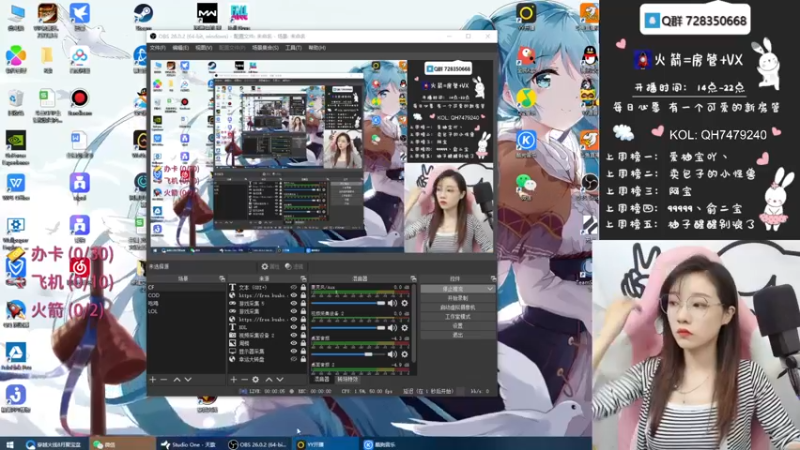The height and width of the screenshot is (450, 800).
Task: Switch to the scene transitions tab
Action: tap(347, 380)
